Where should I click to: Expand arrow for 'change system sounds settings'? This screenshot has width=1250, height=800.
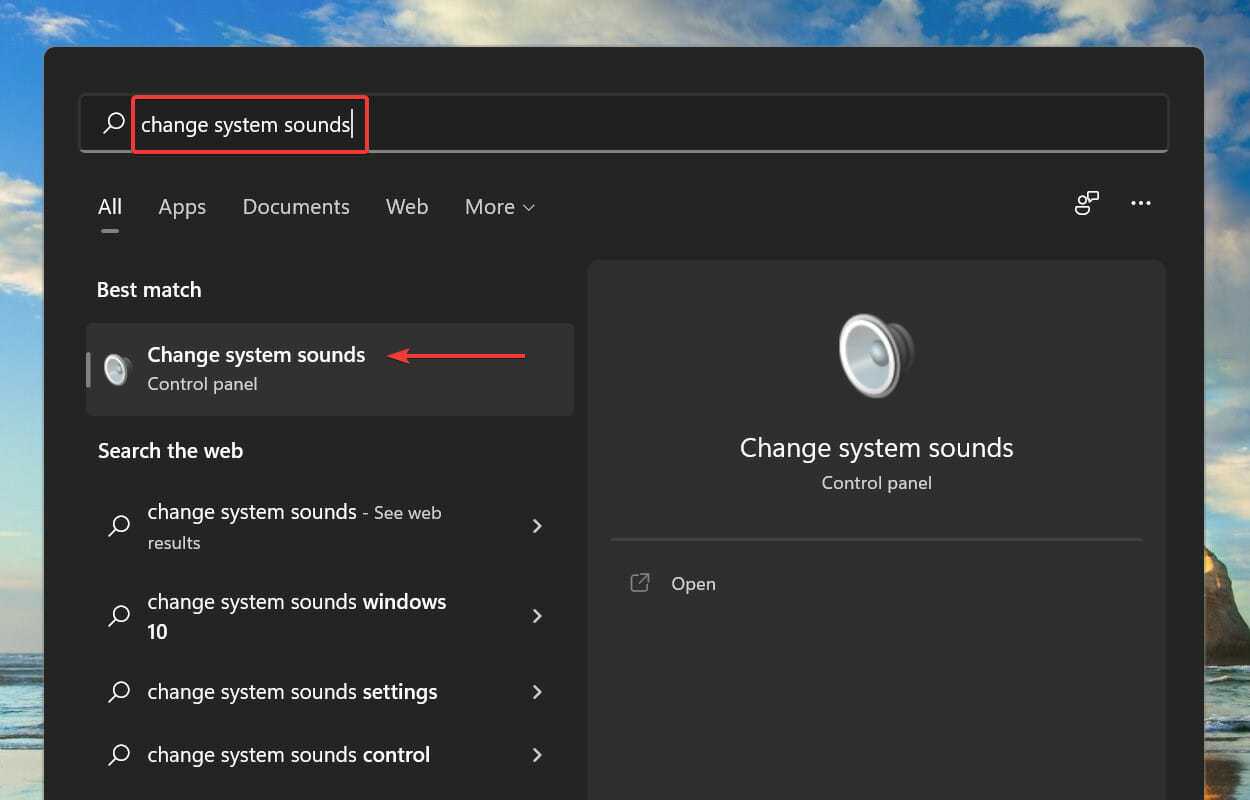pos(537,692)
